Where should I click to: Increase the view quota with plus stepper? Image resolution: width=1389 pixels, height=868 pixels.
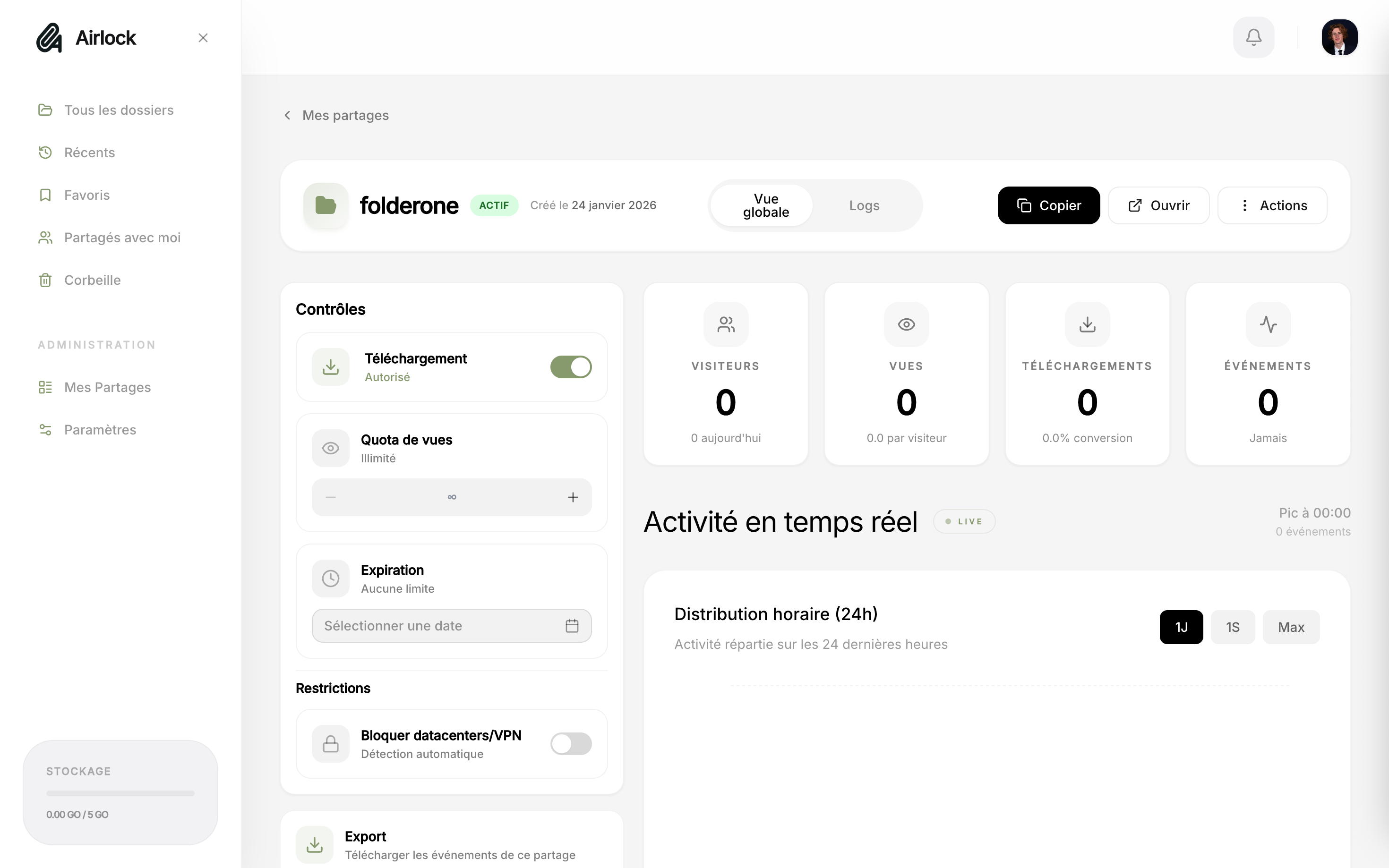[x=573, y=497]
